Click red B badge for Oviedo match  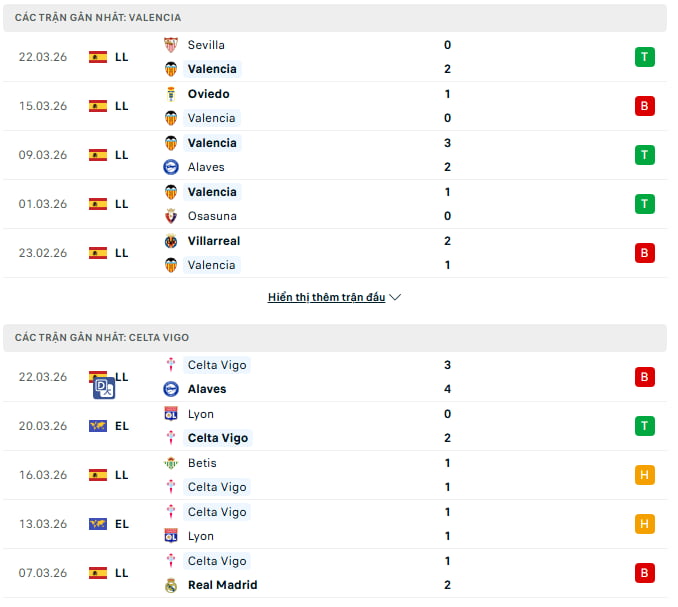pyautogui.click(x=645, y=106)
